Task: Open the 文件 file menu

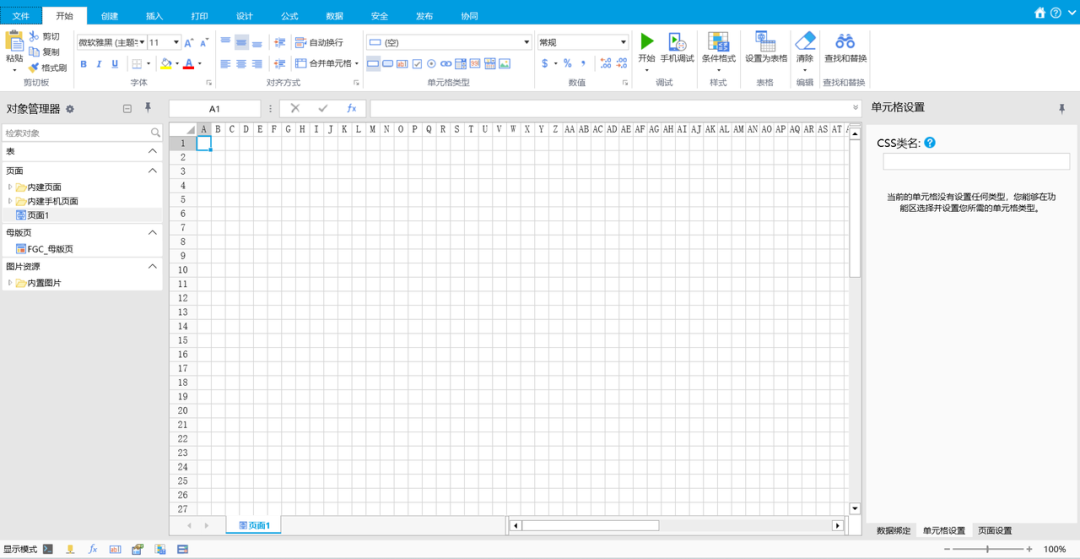Action: [x=21, y=16]
